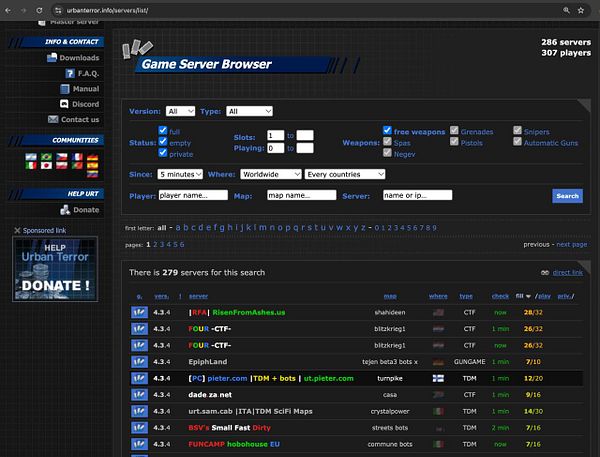The image size is (600, 457).
Task: Click the Server name or ip field
Action: point(417,195)
